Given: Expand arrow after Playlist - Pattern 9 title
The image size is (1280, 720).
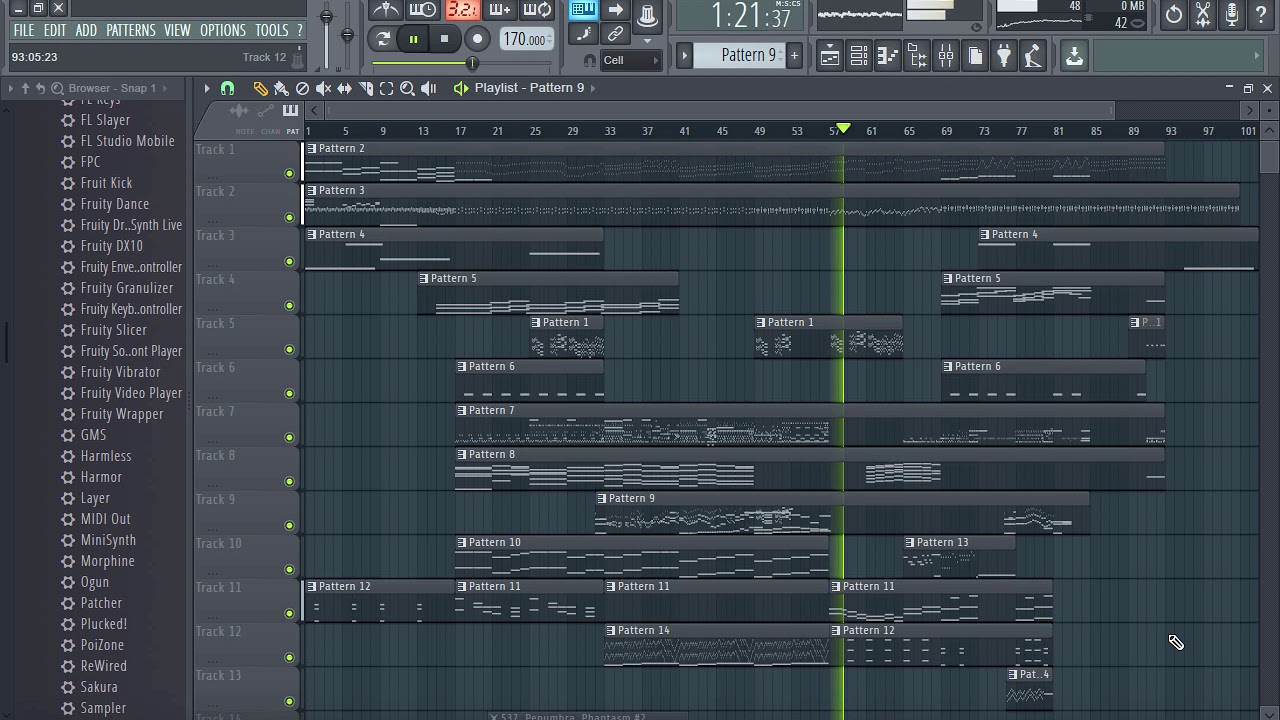Looking at the screenshot, I should pos(593,88).
